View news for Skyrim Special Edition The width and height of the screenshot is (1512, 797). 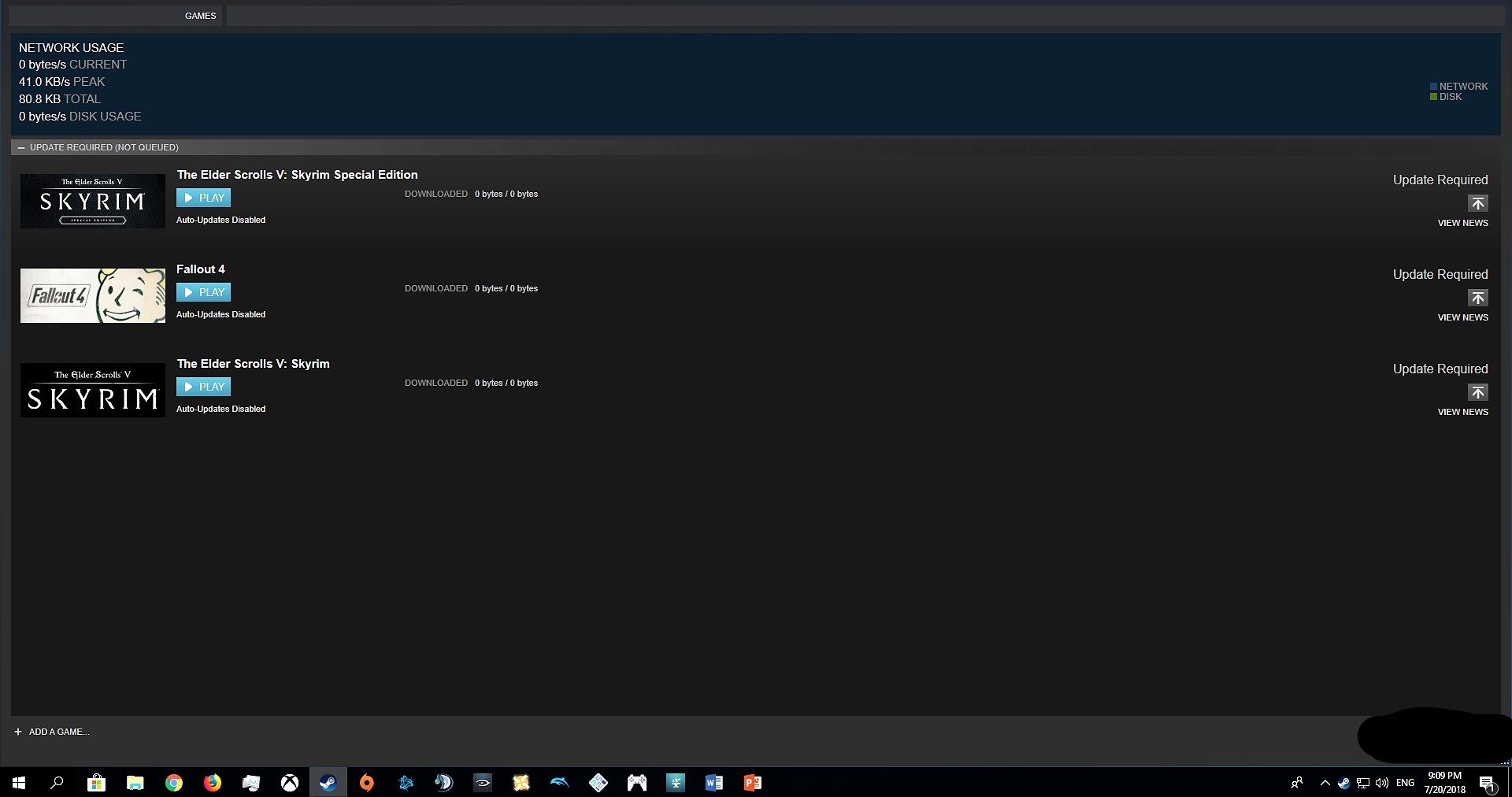tap(1462, 223)
